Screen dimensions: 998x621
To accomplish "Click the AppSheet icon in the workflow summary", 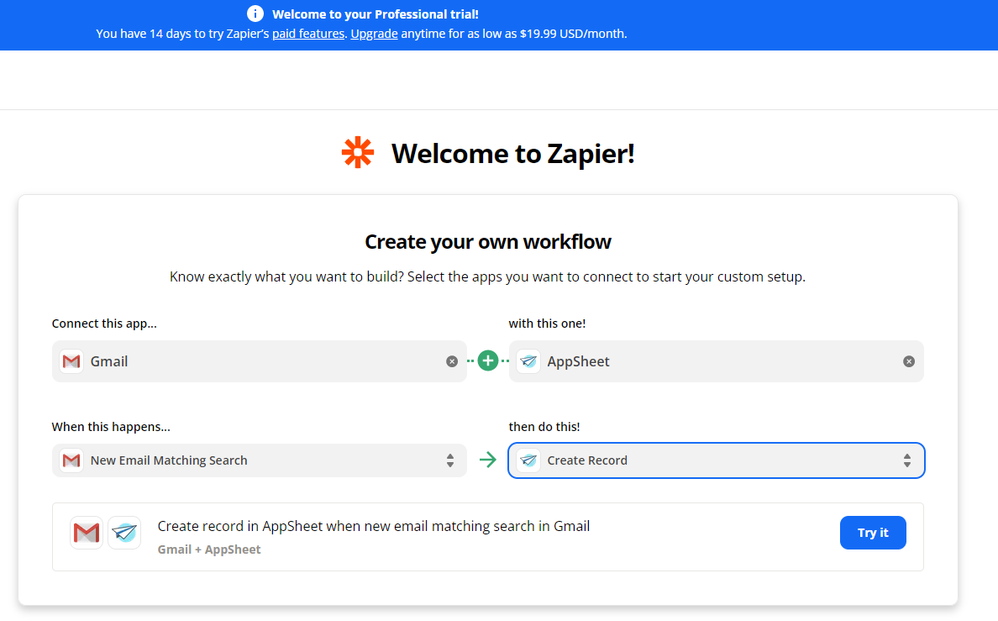I will [125, 533].
